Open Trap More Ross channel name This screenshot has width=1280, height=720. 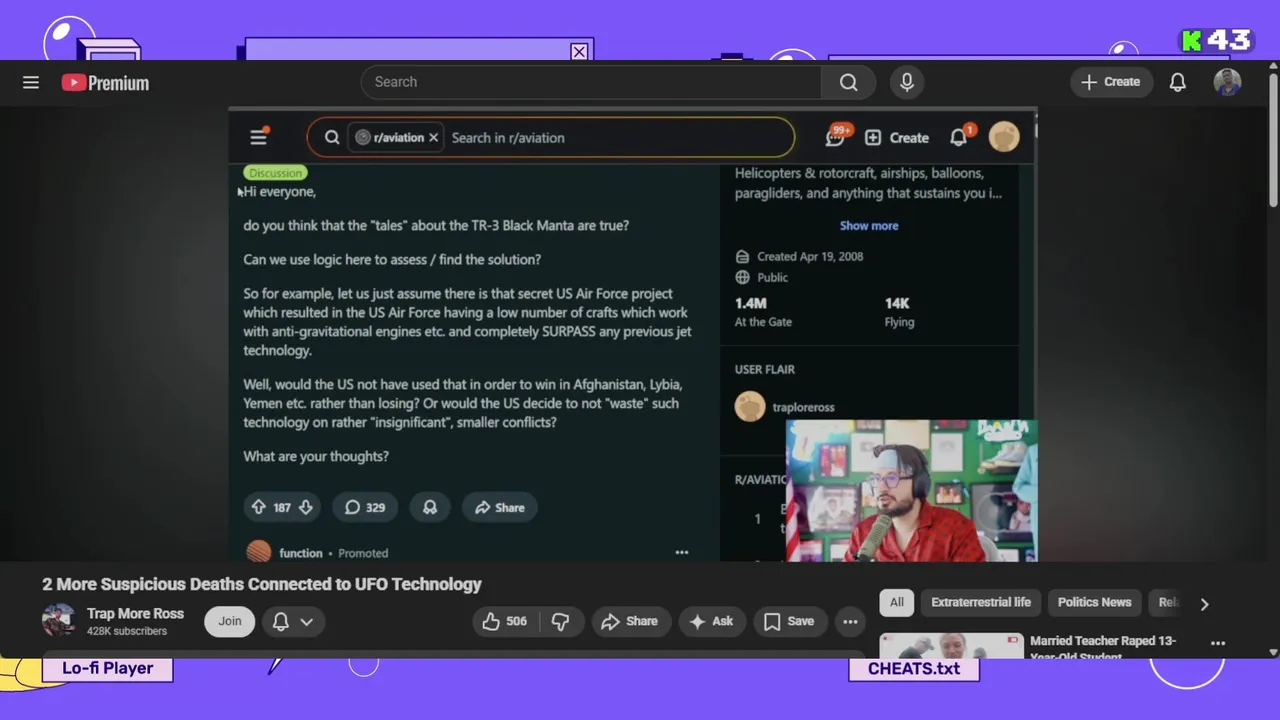(135, 613)
